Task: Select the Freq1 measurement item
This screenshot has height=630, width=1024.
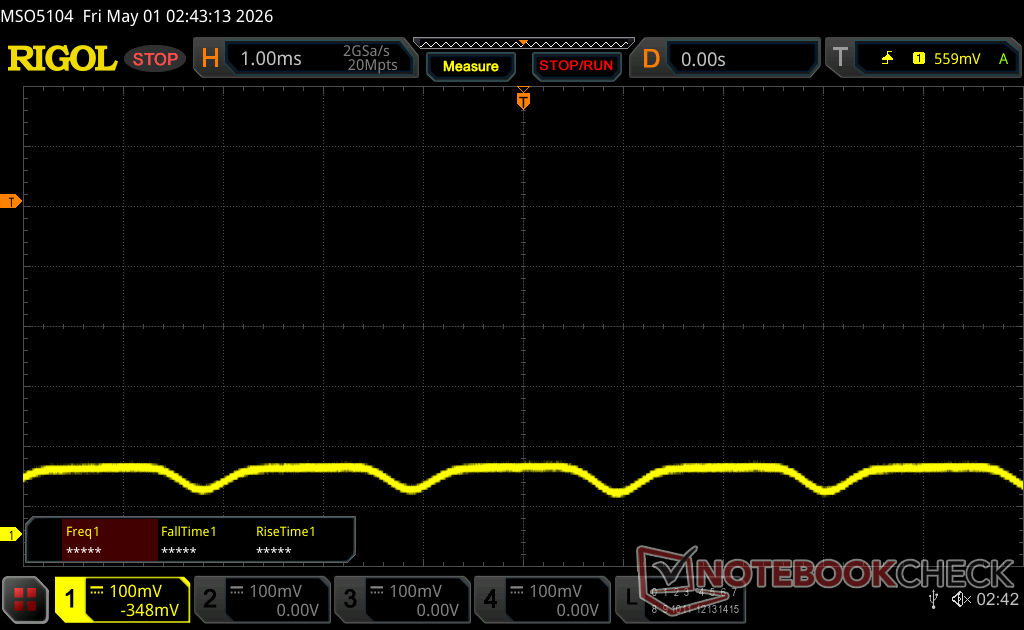Action: click(x=110, y=540)
